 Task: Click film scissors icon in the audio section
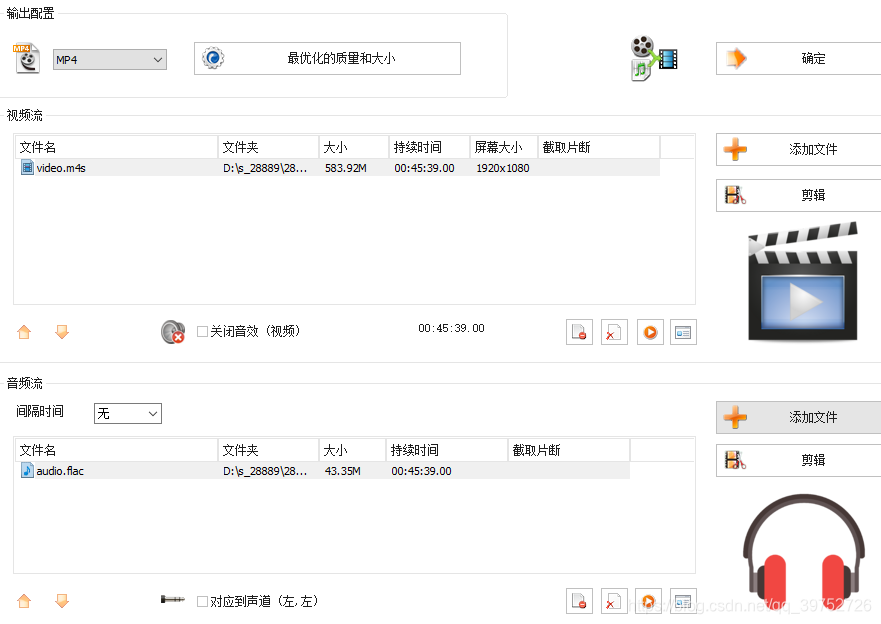735,461
